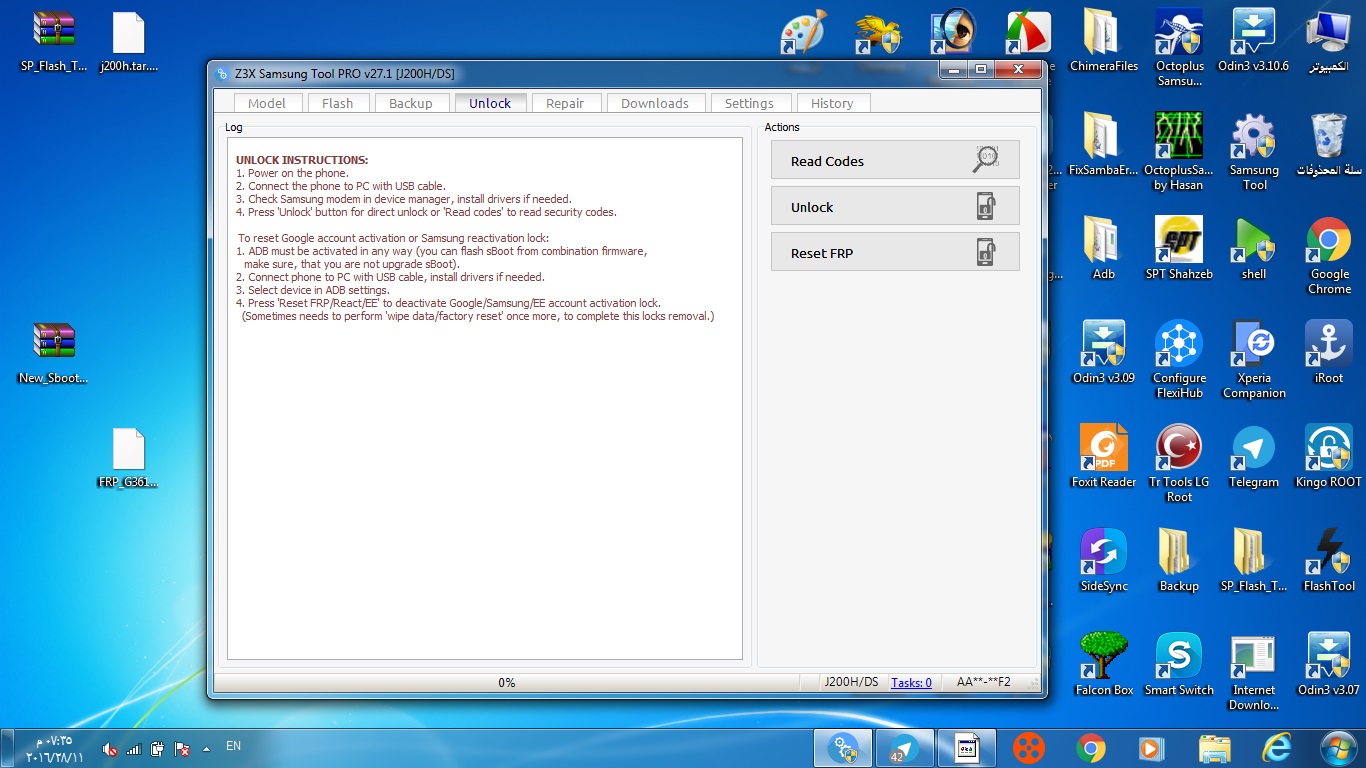Open the Tasks: 0 link
Image resolution: width=1366 pixels, height=768 pixels.
pos(911,682)
